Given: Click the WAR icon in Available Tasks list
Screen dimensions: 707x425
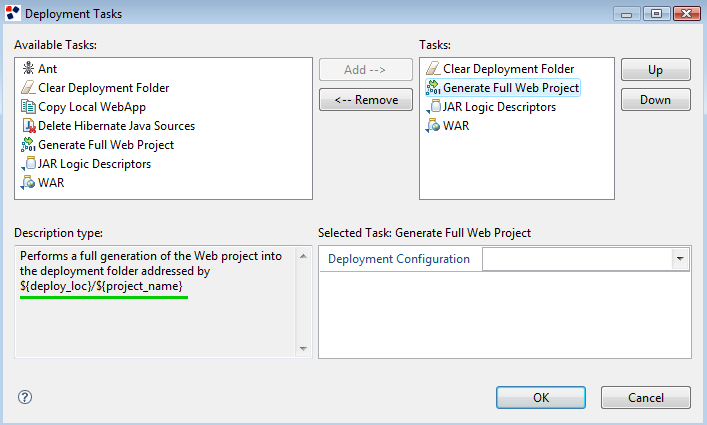Looking at the screenshot, I should (28, 183).
